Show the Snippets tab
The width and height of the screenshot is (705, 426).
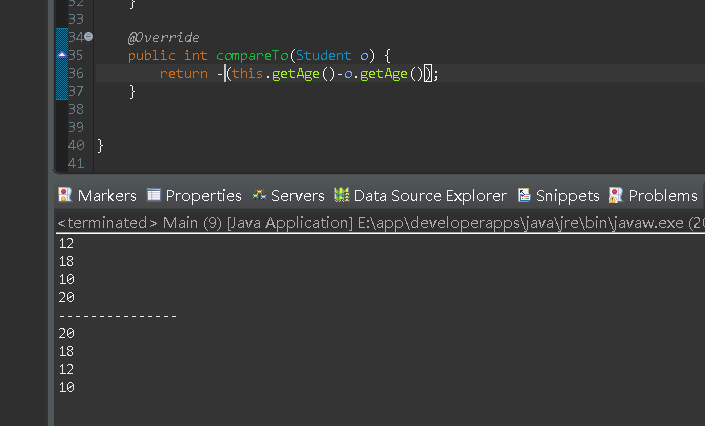pos(567,195)
